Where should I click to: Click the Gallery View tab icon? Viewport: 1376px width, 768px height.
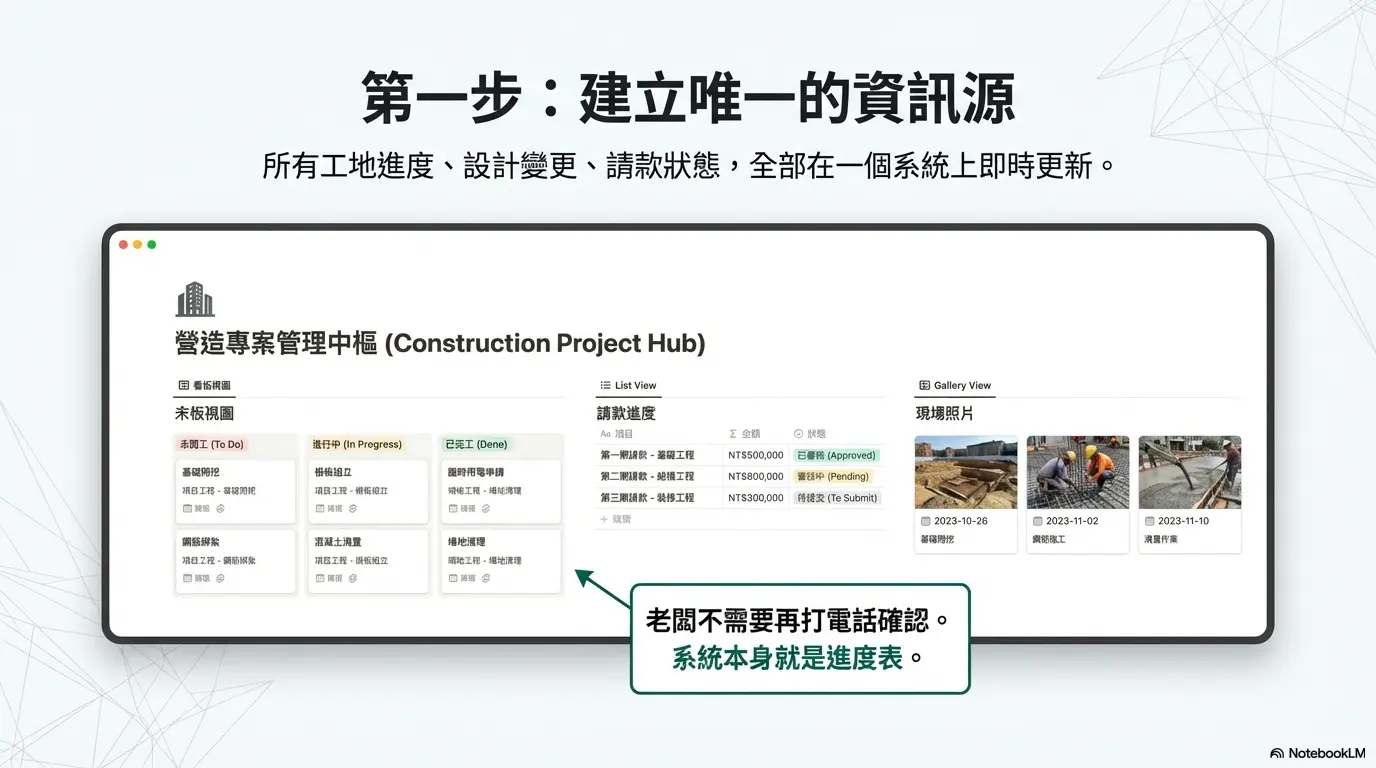[924, 385]
